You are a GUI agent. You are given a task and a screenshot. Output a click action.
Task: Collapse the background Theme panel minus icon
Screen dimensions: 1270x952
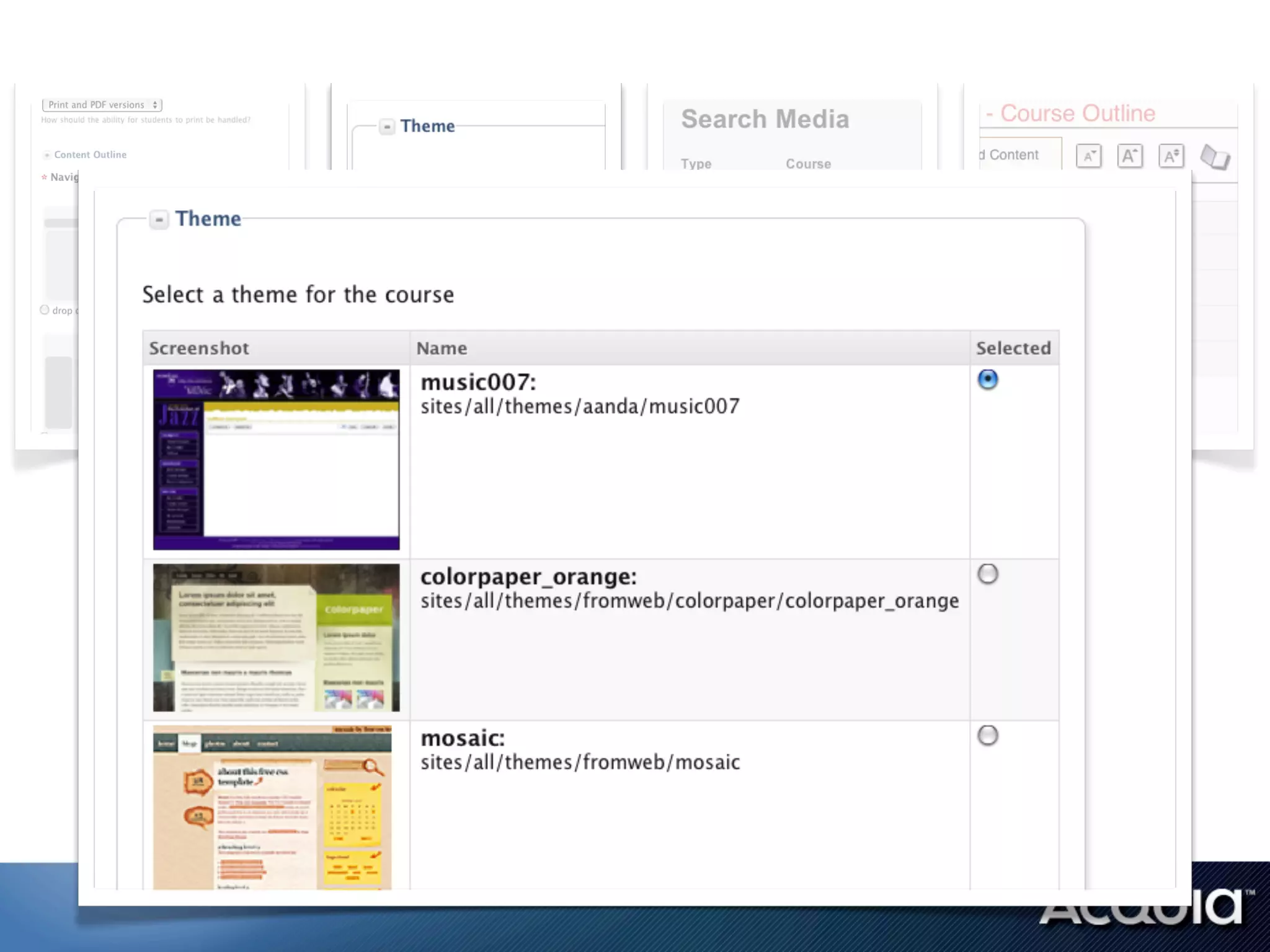coord(387,126)
